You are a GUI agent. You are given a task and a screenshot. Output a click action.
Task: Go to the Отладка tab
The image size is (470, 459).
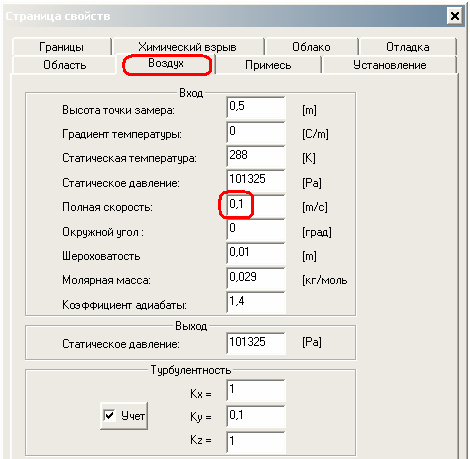tap(408, 47)
